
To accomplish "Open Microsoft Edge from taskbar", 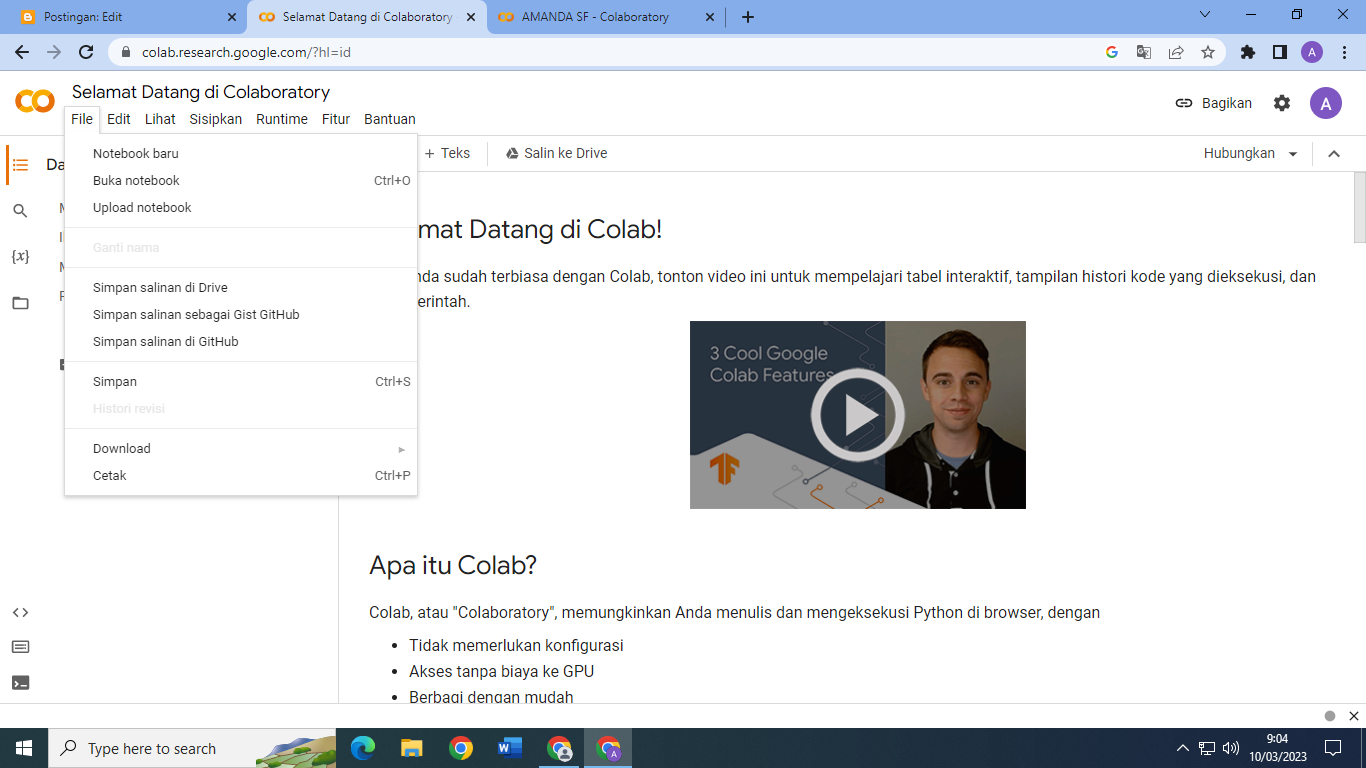I will click(363, 748).
